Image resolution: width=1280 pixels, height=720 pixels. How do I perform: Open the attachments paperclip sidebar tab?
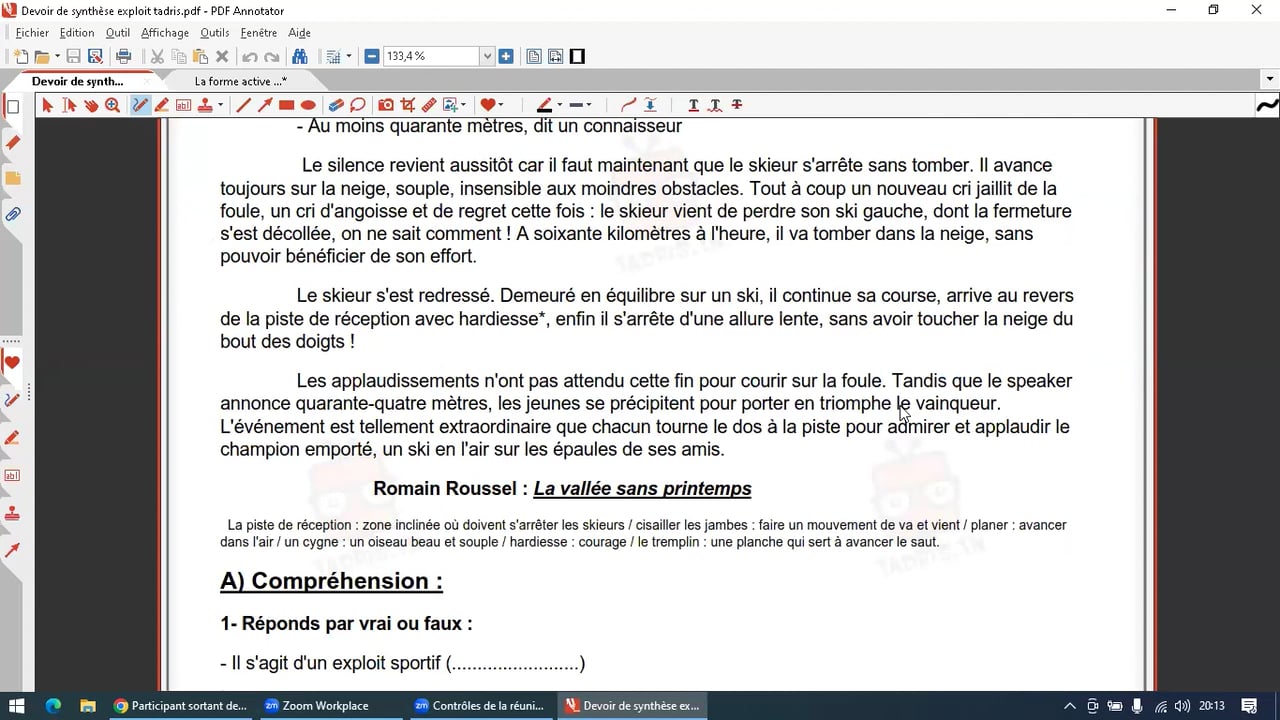pyautogui.click(x=13, y=215)
